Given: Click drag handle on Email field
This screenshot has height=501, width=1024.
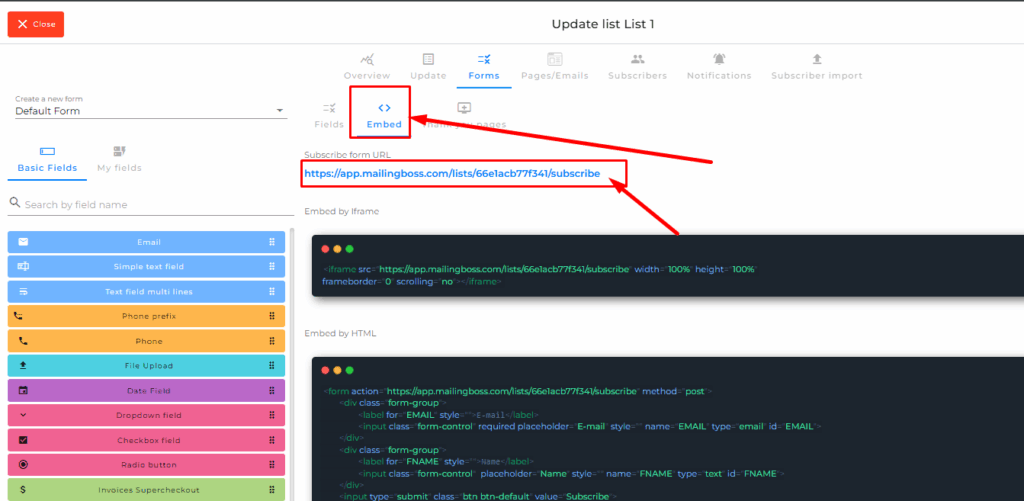Looking at the screenshot, I should point(271,242).
